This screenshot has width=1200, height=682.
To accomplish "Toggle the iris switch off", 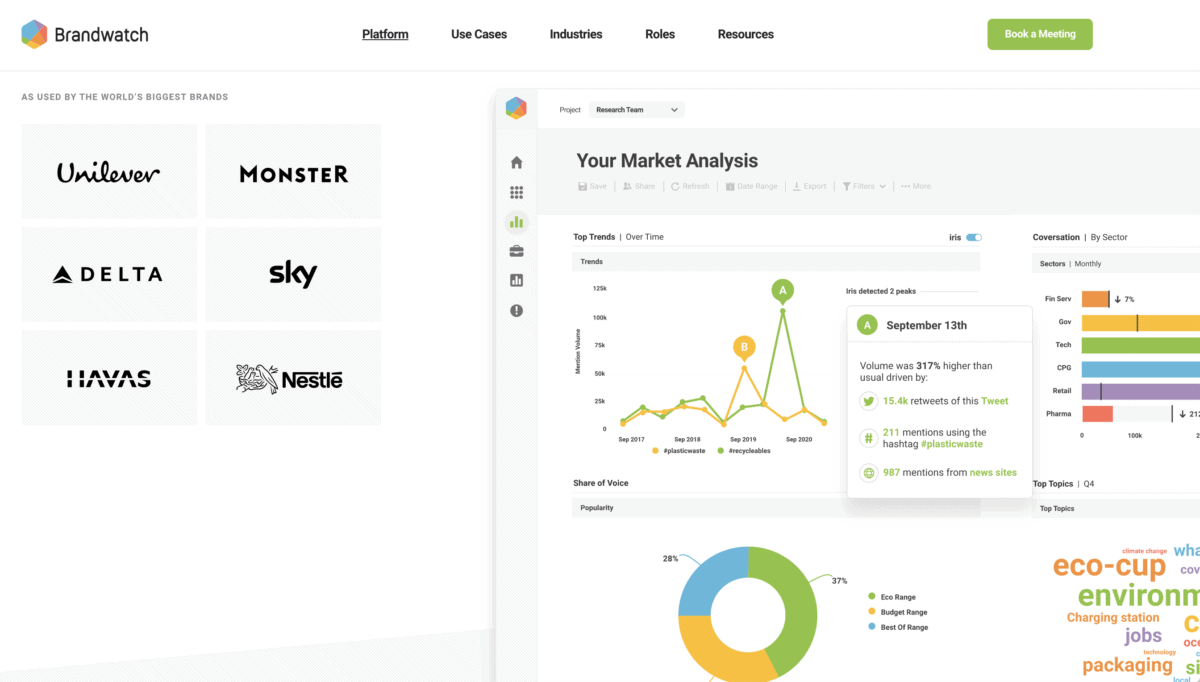I will (974, 238).
